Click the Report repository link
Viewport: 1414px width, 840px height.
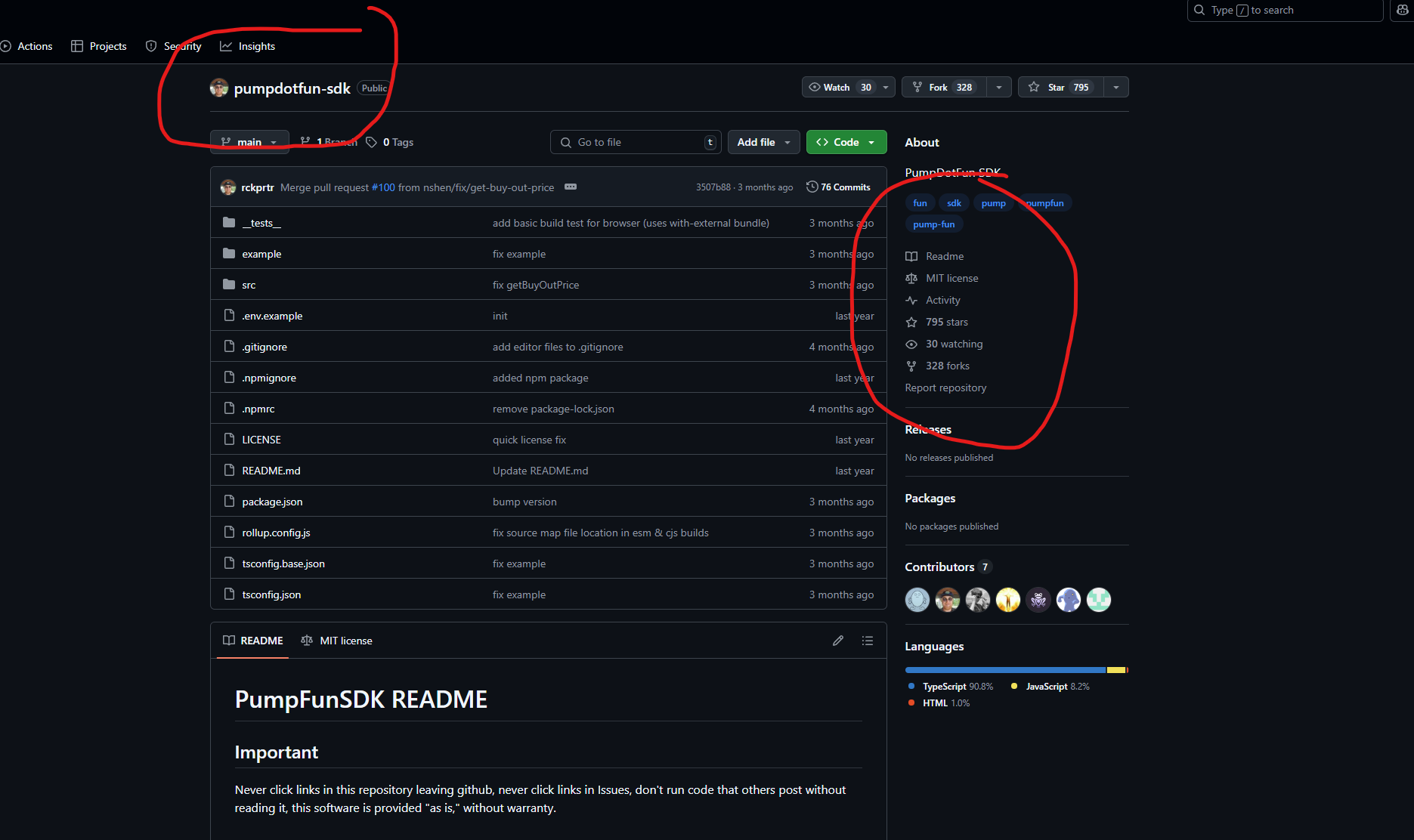[945, 388]
